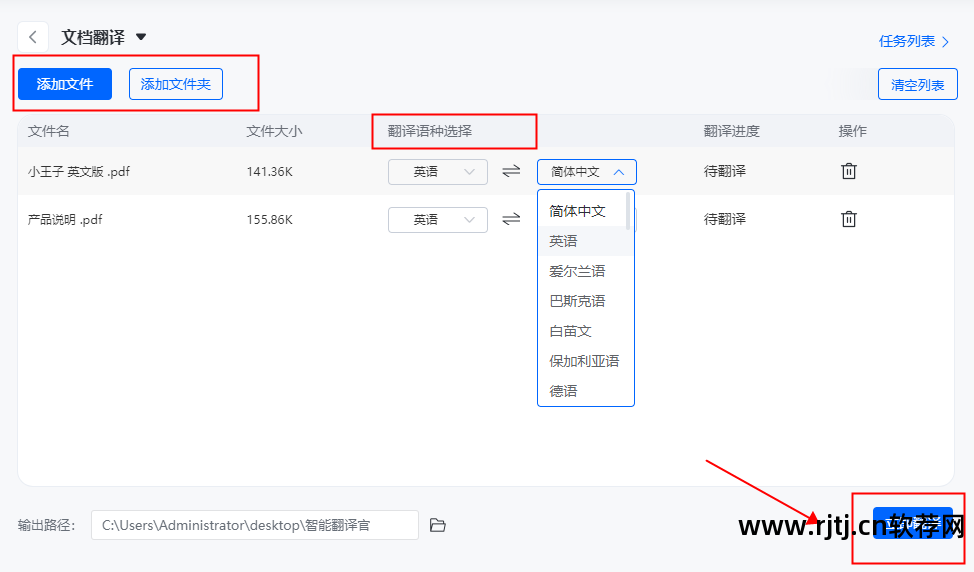Click the 文件大小 column header
Image resolution: width=974 pixels, height=572 pixels.
pyautogui.click(x=274, y=131)
